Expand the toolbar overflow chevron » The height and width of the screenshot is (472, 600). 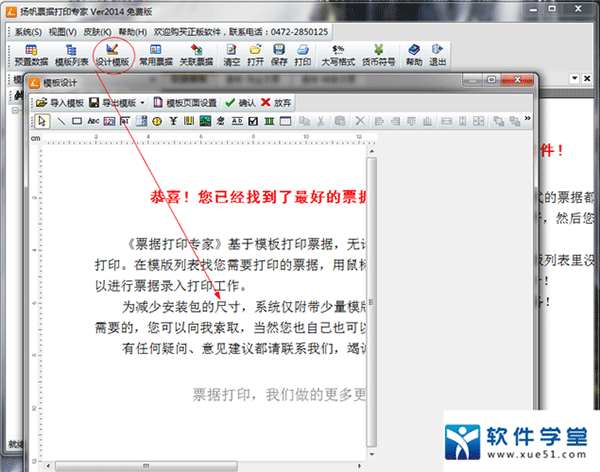click(528, 118)
